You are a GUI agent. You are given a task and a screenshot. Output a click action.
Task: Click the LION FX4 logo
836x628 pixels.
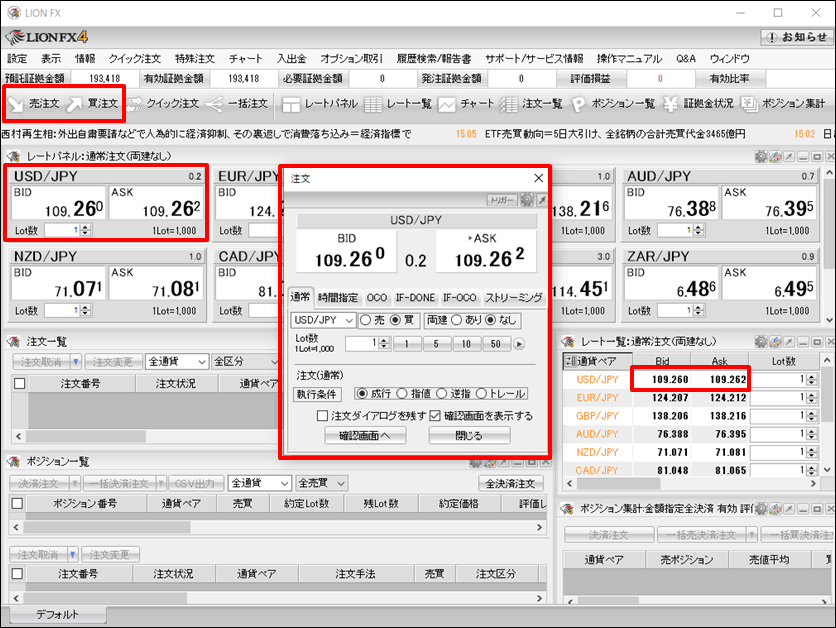(x=47, y=37)
